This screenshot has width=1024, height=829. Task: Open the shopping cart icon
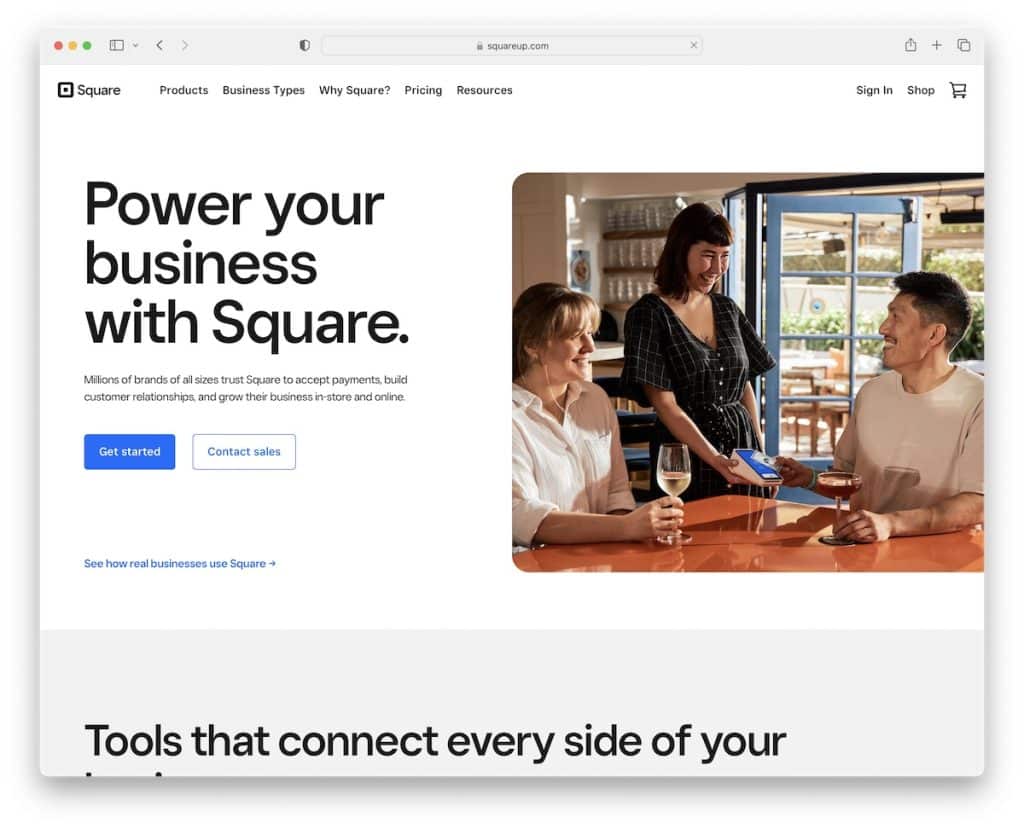(957, 90)
